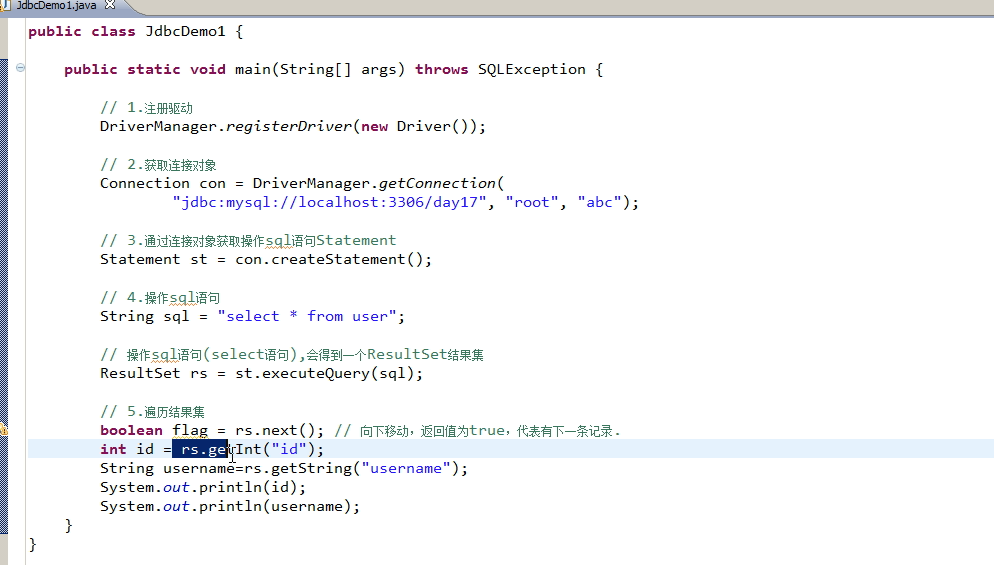Click the comment '// 4.操作sql语句'
The image size is (994, 565).
160,297
